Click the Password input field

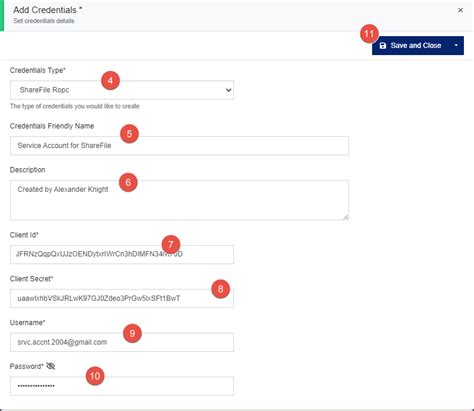pyautogui.click(x=122, y=386)
